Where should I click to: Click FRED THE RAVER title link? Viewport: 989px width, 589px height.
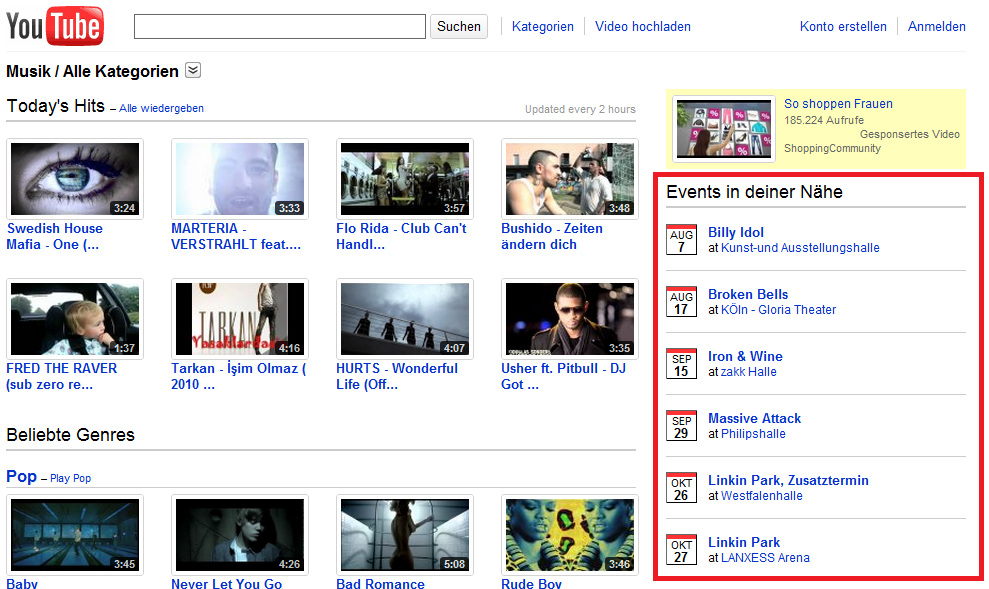point(62,376)
